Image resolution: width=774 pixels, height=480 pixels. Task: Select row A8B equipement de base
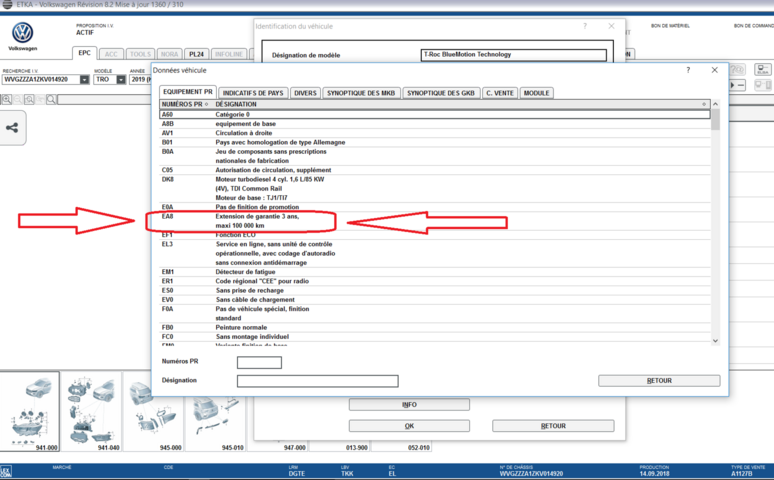[435, 124]
